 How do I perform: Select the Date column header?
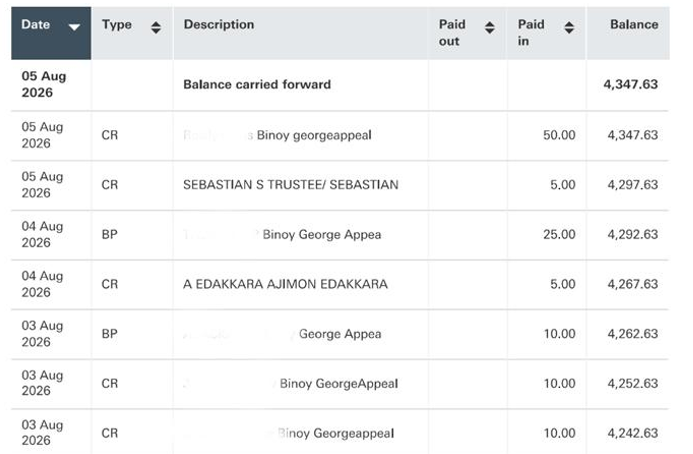tap(51, 33)
